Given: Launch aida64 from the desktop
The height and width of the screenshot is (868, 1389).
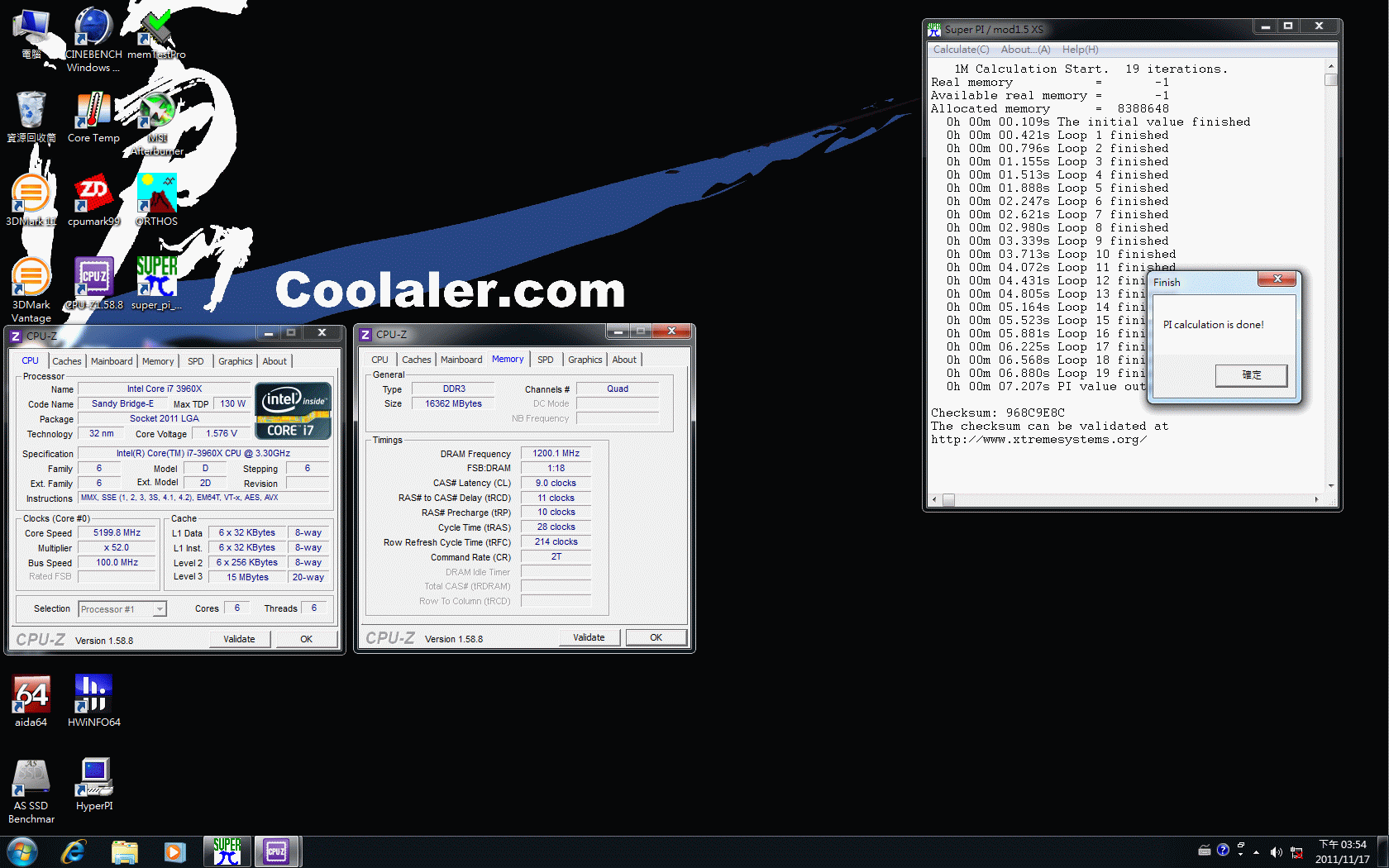Looking at the screenshot, I should [31, 701].
